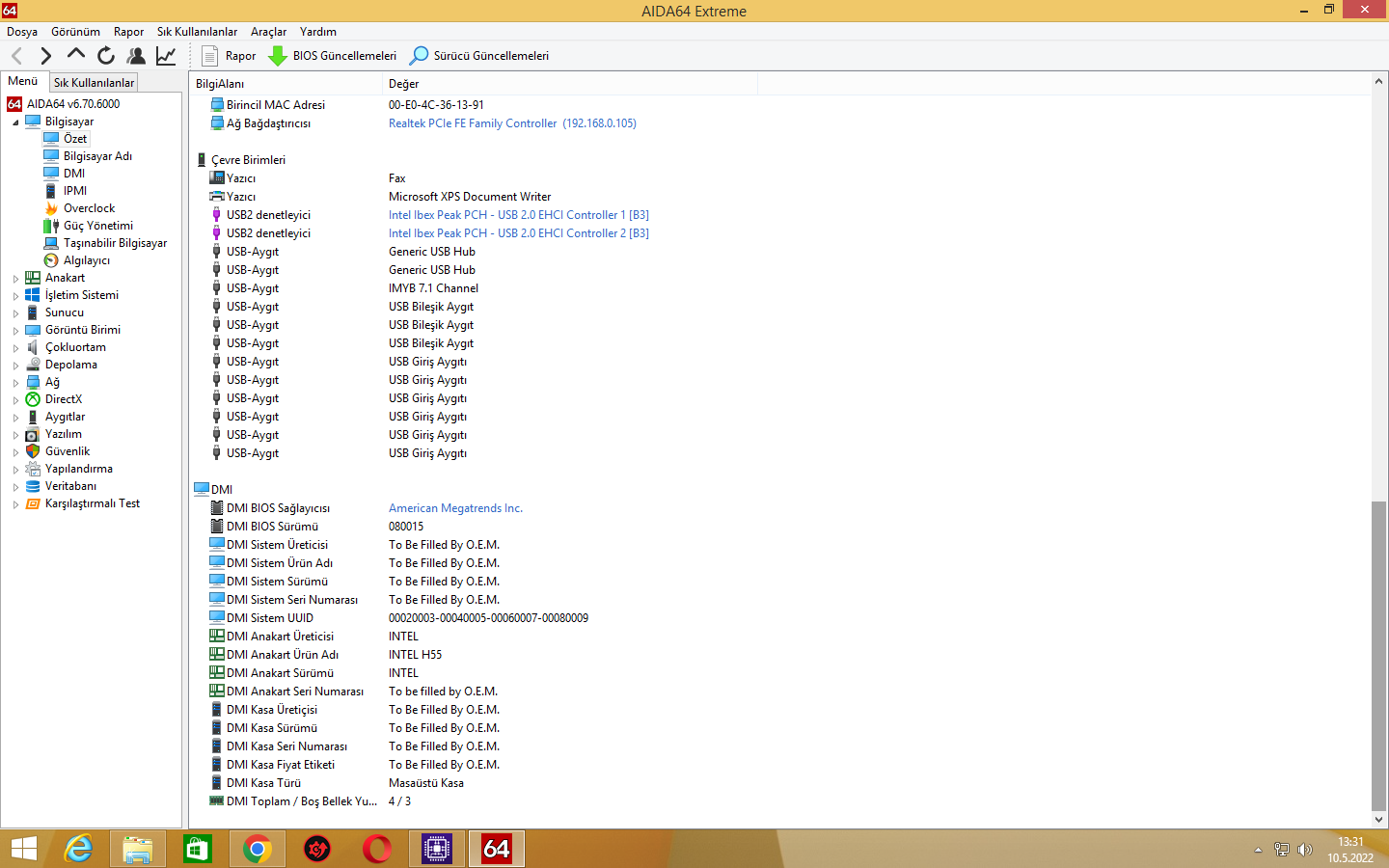Switch to the Menü panel tab
The image size is (1389, 868).
pos(23,81)
